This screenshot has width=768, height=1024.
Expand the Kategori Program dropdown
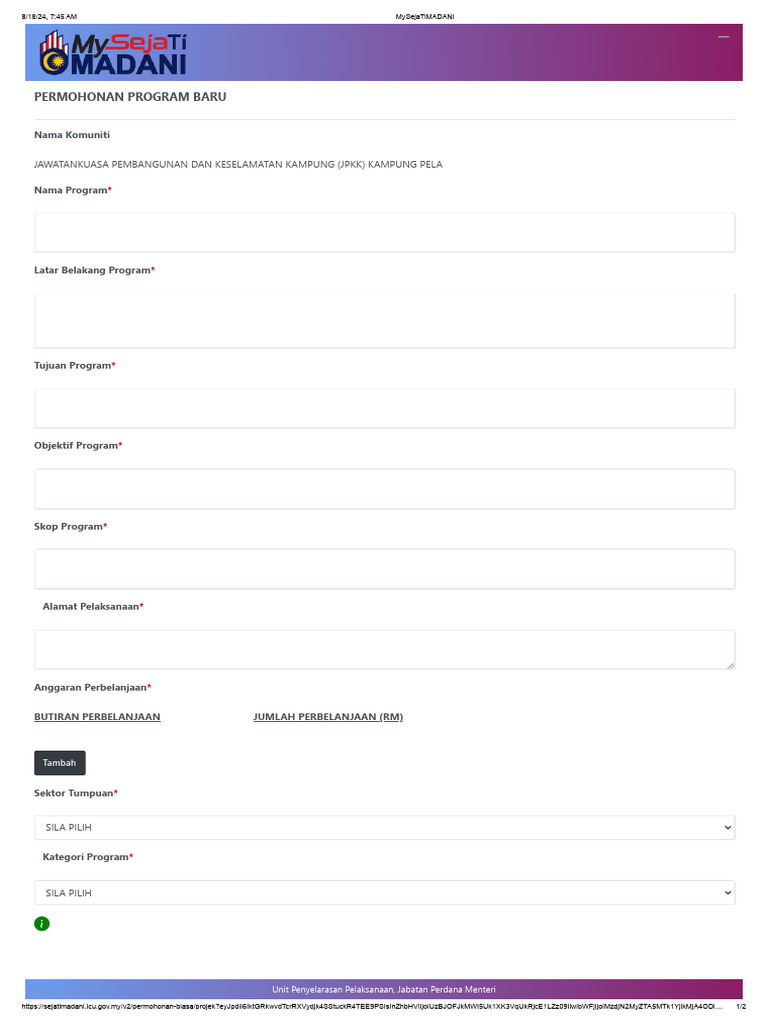(384, 893)
